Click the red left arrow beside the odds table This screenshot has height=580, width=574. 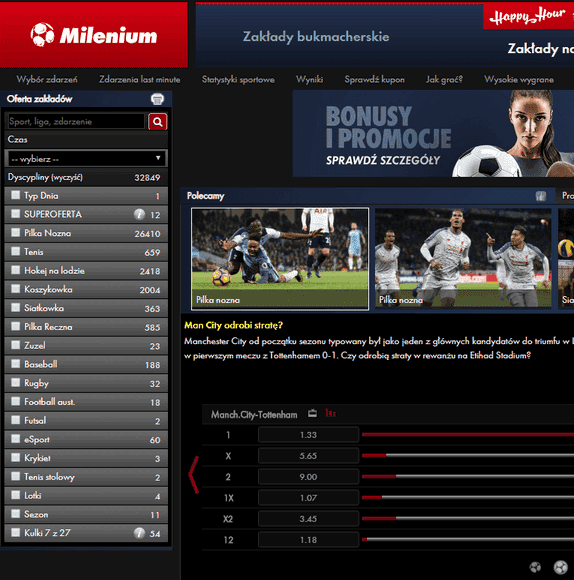pyautogui.click(x=193, y=475)
